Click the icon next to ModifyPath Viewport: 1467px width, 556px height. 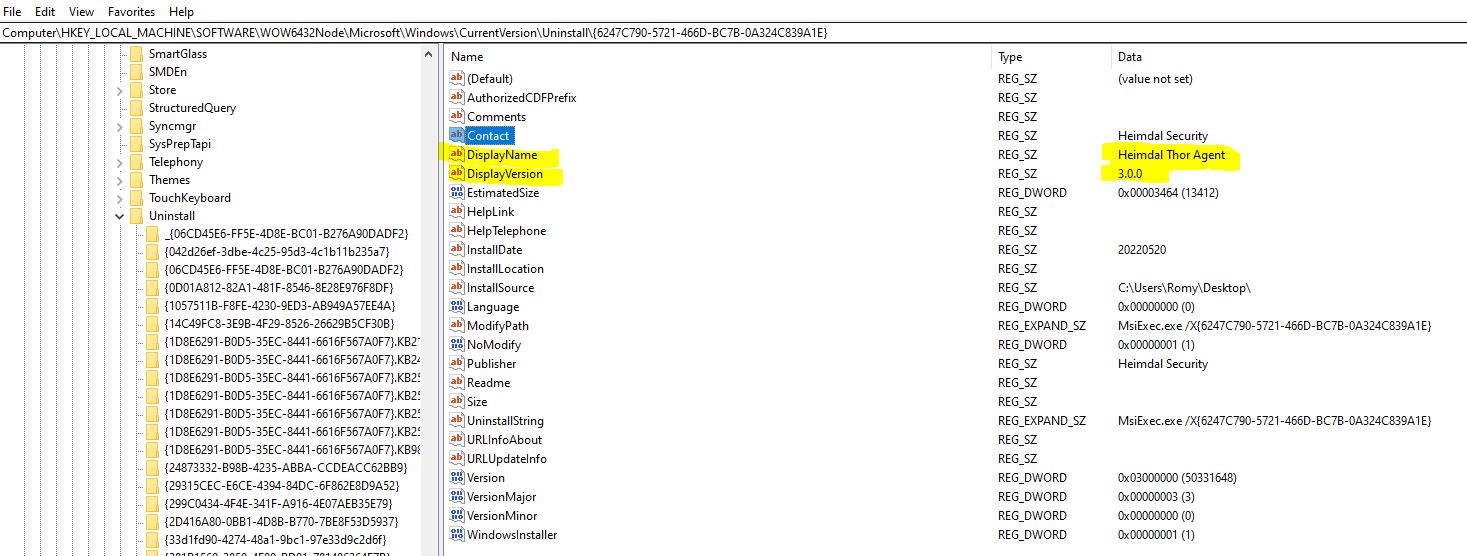pos(457,325)
